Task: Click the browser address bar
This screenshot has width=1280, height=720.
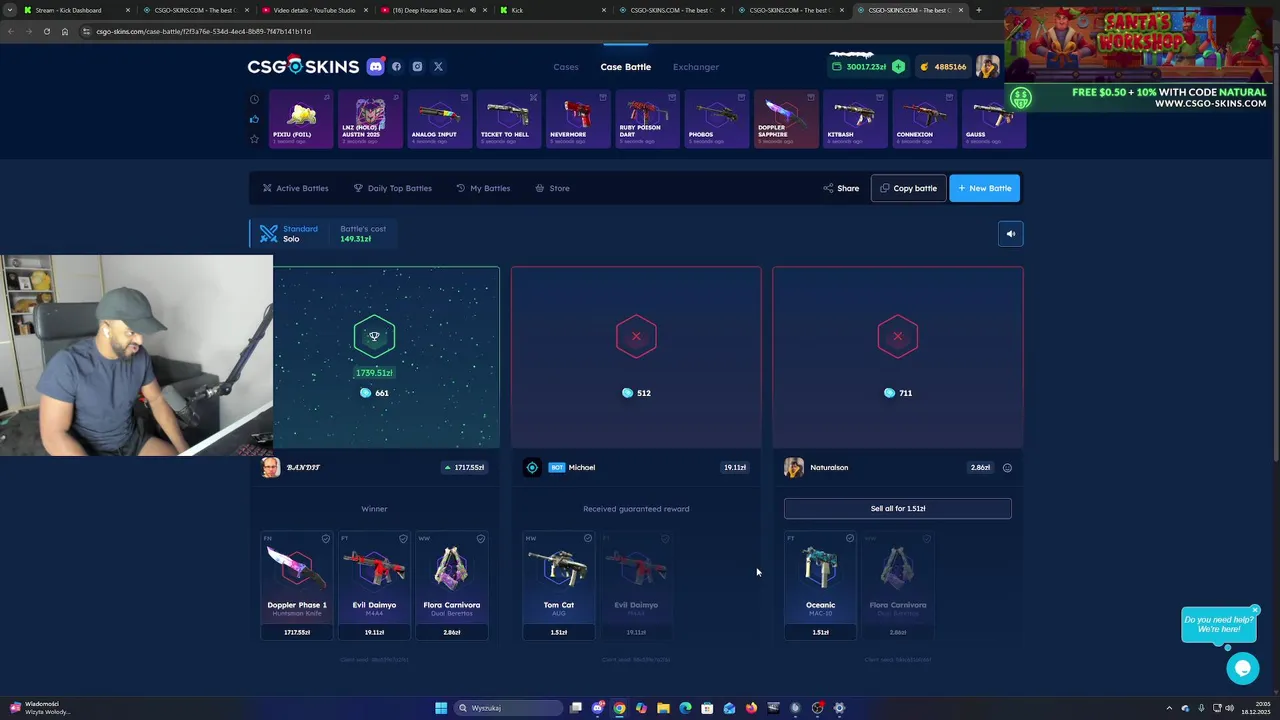Action: click(x=540, y=31)
